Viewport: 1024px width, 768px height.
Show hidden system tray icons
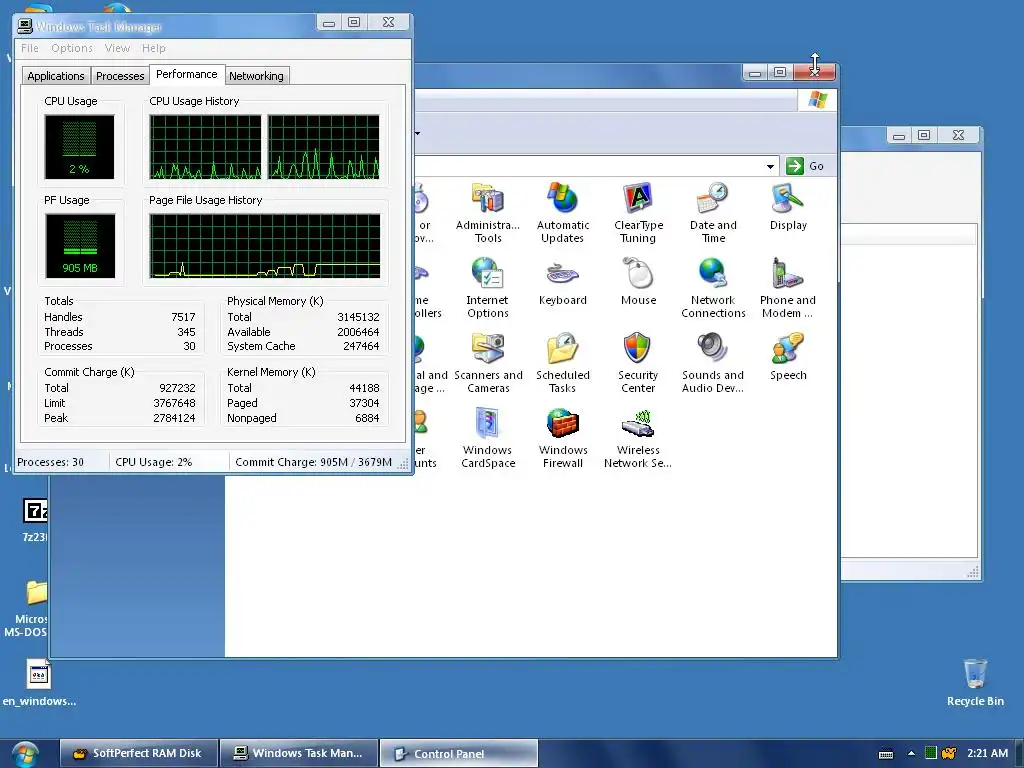tap(911, 754)
